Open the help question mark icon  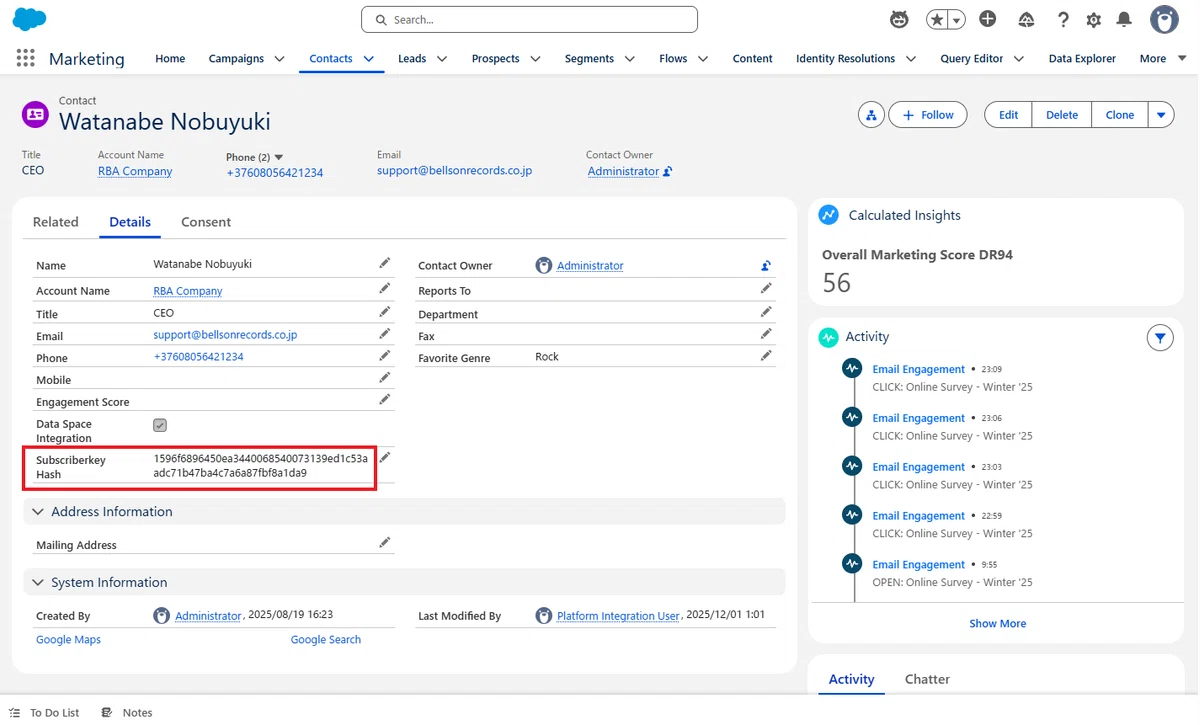click(1063, 19)
